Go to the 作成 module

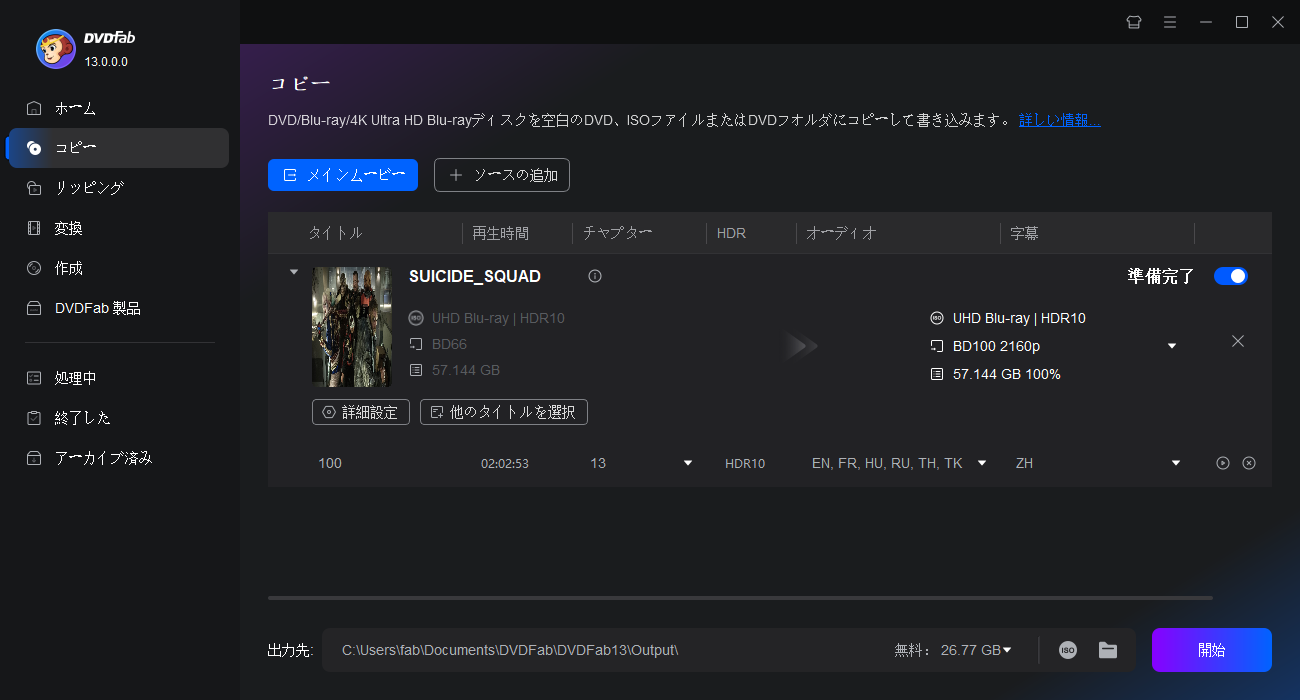tap(119, 268)
